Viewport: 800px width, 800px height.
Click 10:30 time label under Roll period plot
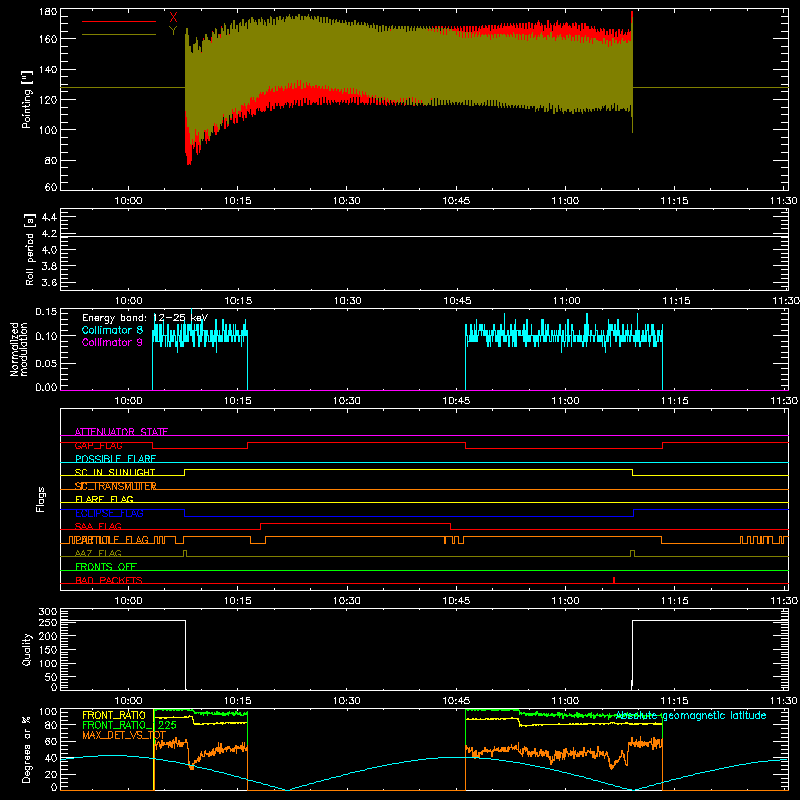coord(347,301)
